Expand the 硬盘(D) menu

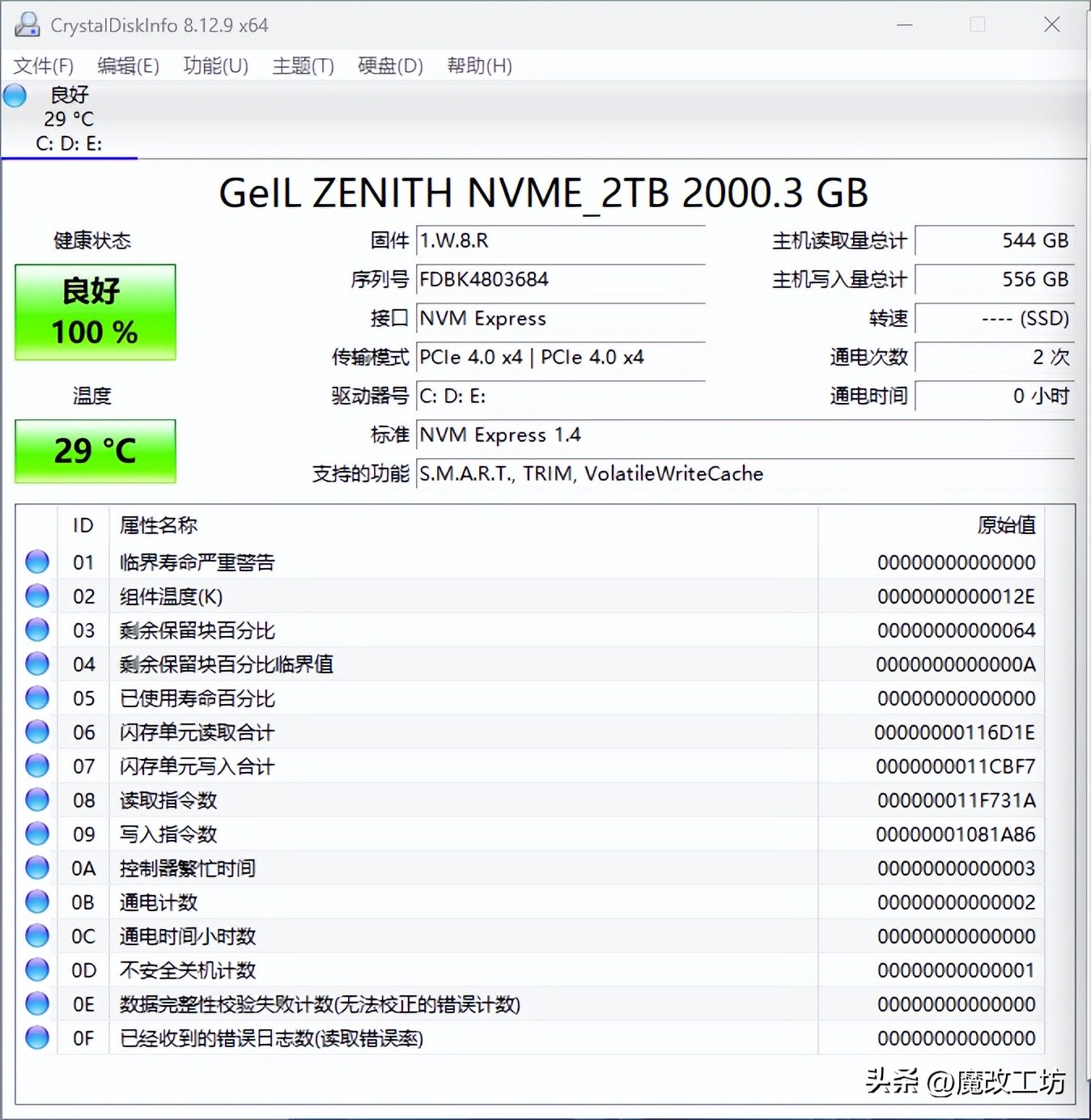pos(389,66)
